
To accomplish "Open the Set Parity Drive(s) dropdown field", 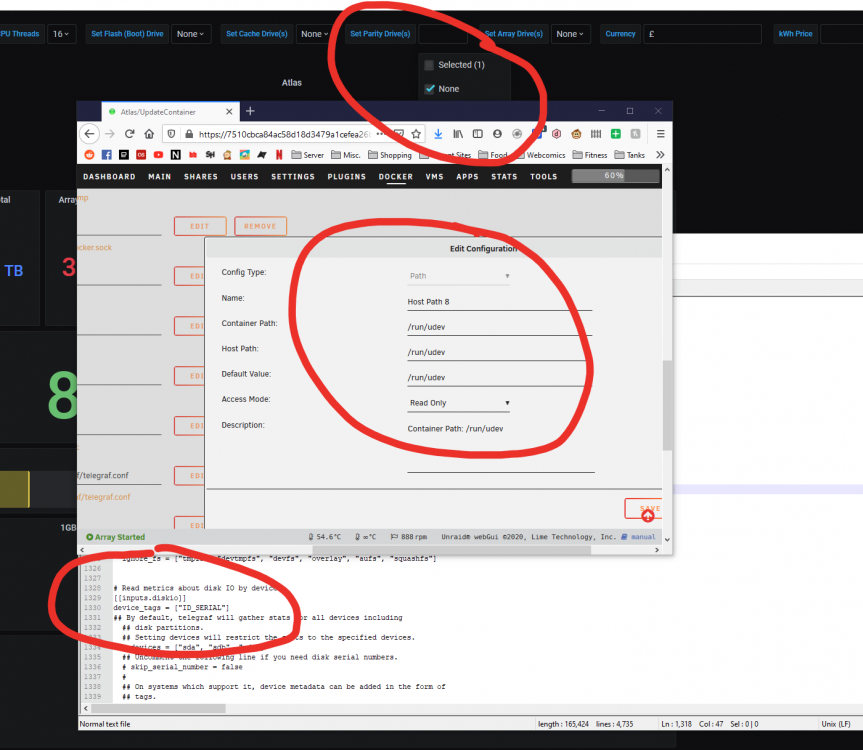I will 443,34.
